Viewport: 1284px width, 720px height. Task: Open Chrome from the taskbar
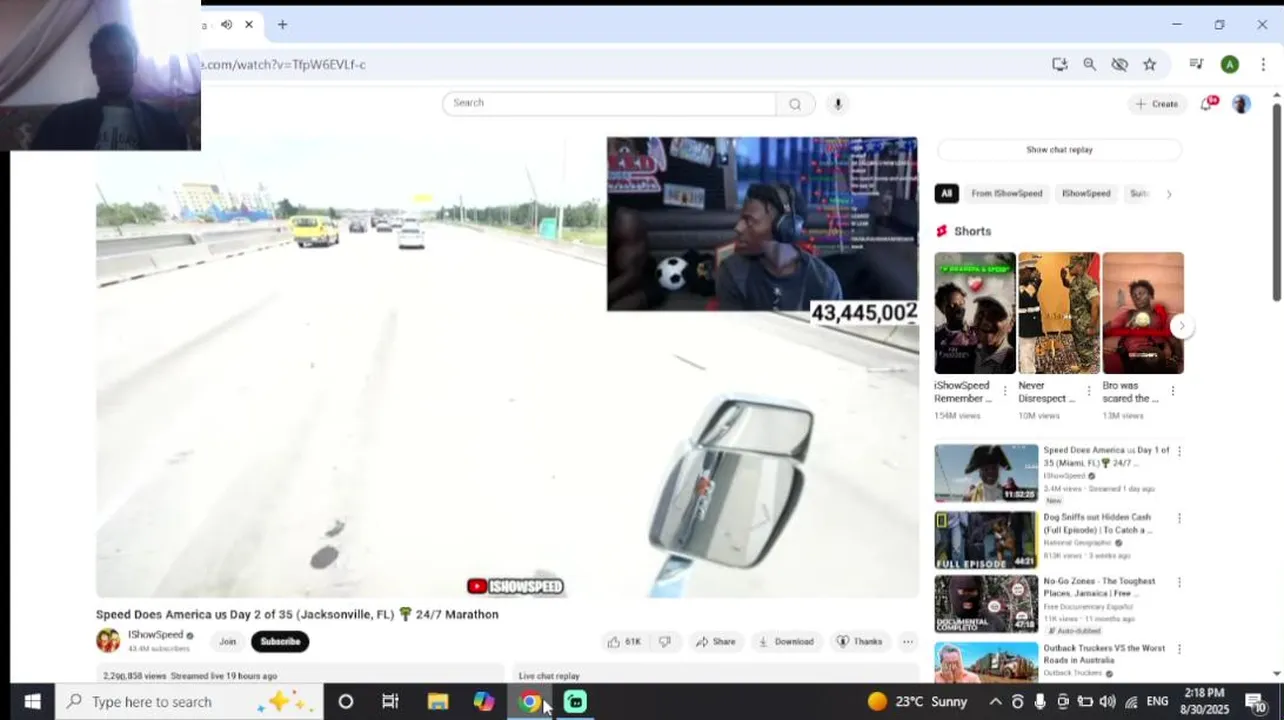[530, 702]
